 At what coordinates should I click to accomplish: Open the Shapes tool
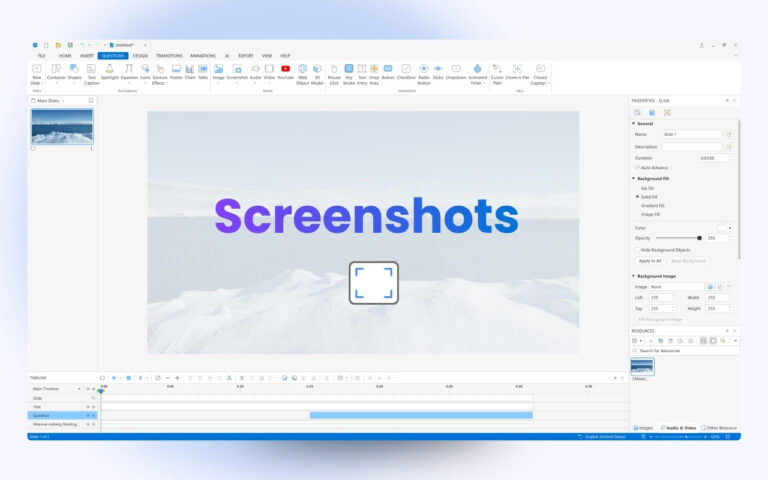pos(74,72)
